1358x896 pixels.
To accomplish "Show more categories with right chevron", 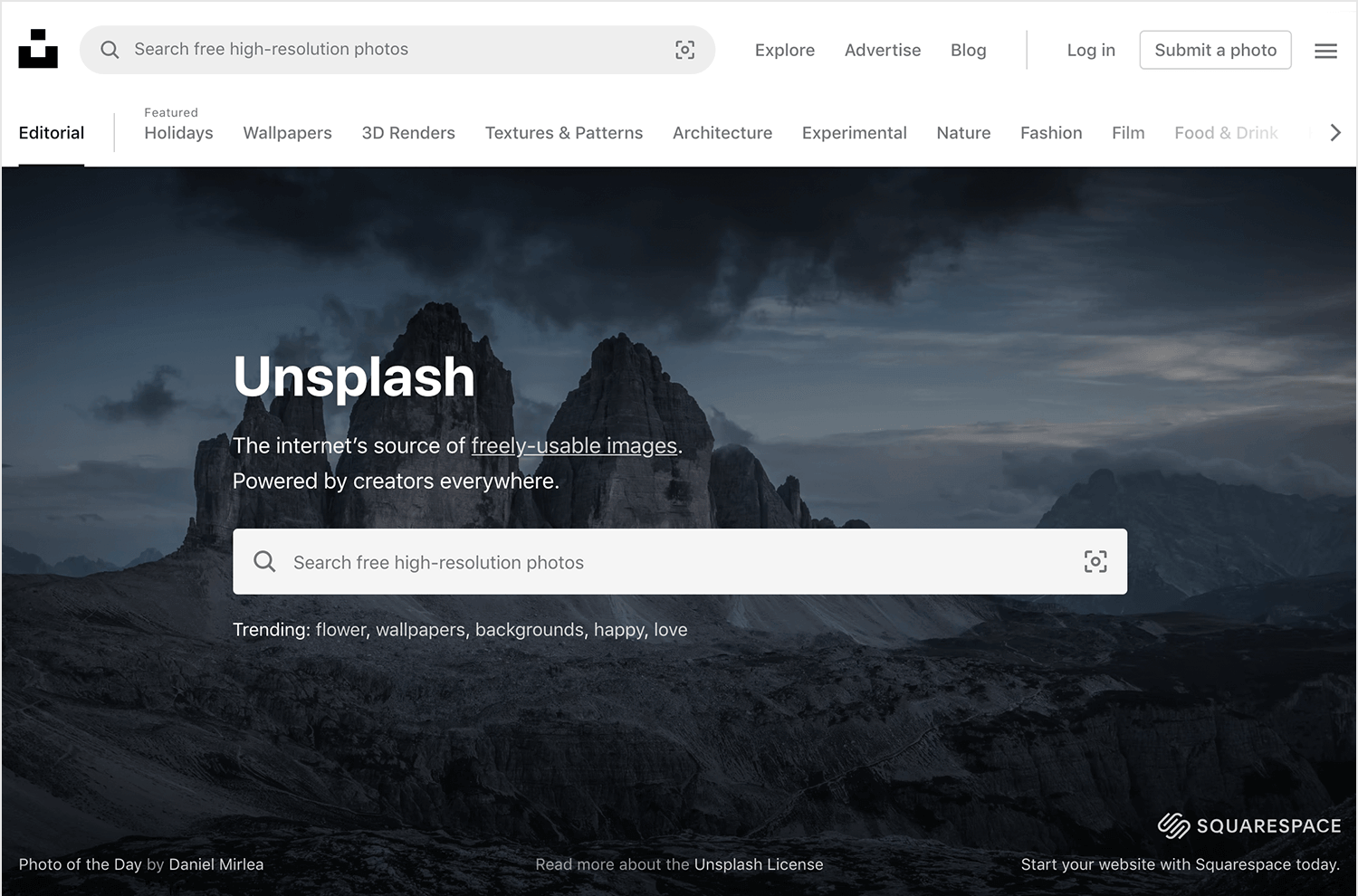I will click(x=1334, y=133).
